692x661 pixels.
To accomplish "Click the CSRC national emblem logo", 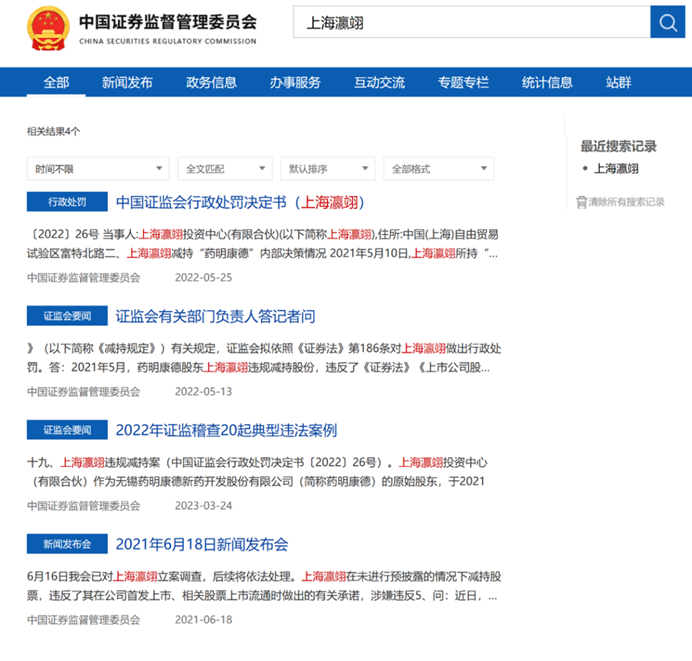I will pos(48,28).
